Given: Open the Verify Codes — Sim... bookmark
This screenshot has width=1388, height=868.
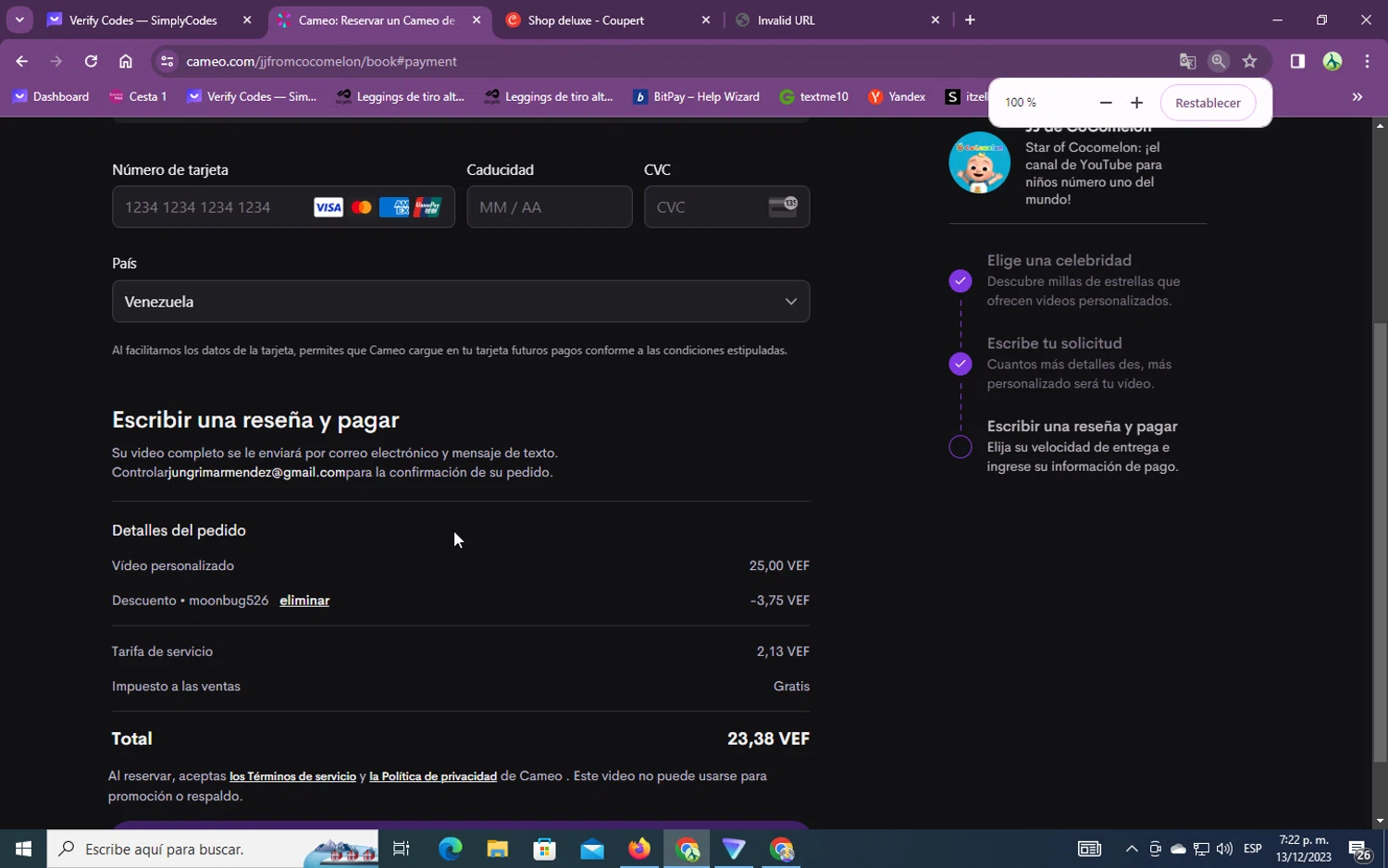Looking at the screenshot, I should [252, 96].
